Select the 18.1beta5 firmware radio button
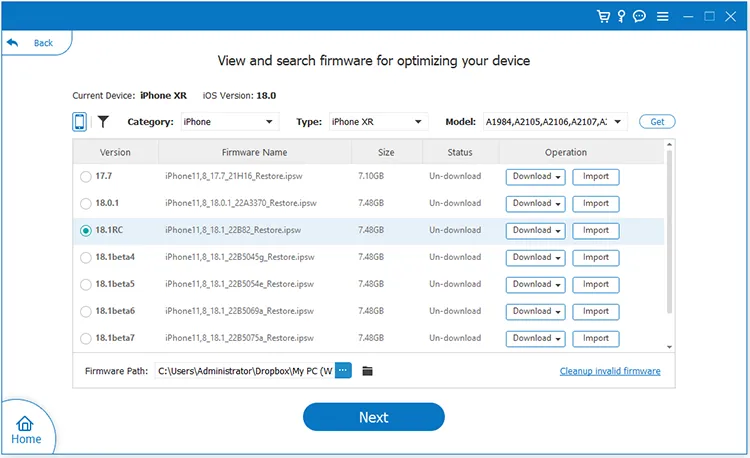The height and width of the screenshot is (458, 750). coord(86,285)
